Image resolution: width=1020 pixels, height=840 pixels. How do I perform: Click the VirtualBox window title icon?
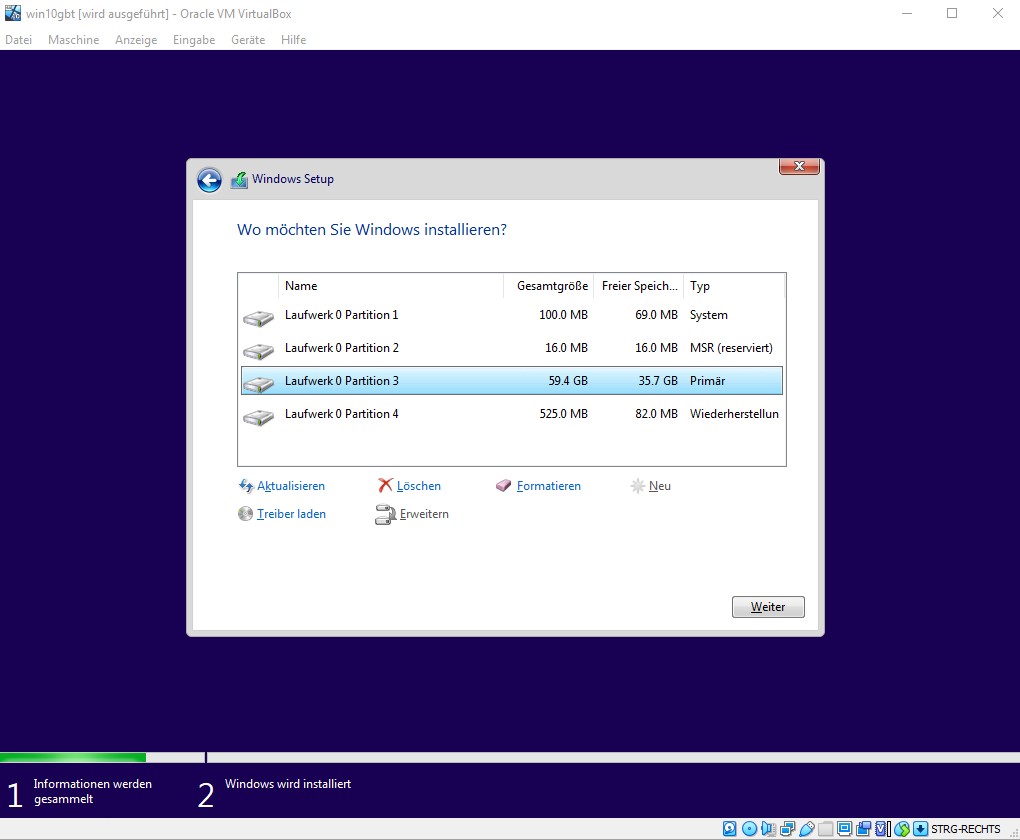[x=12, y=13]
